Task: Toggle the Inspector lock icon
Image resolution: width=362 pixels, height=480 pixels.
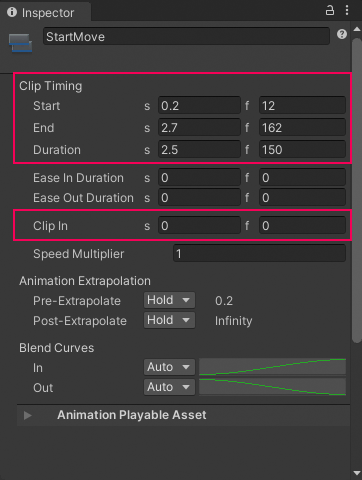Action: pos(330,10)
